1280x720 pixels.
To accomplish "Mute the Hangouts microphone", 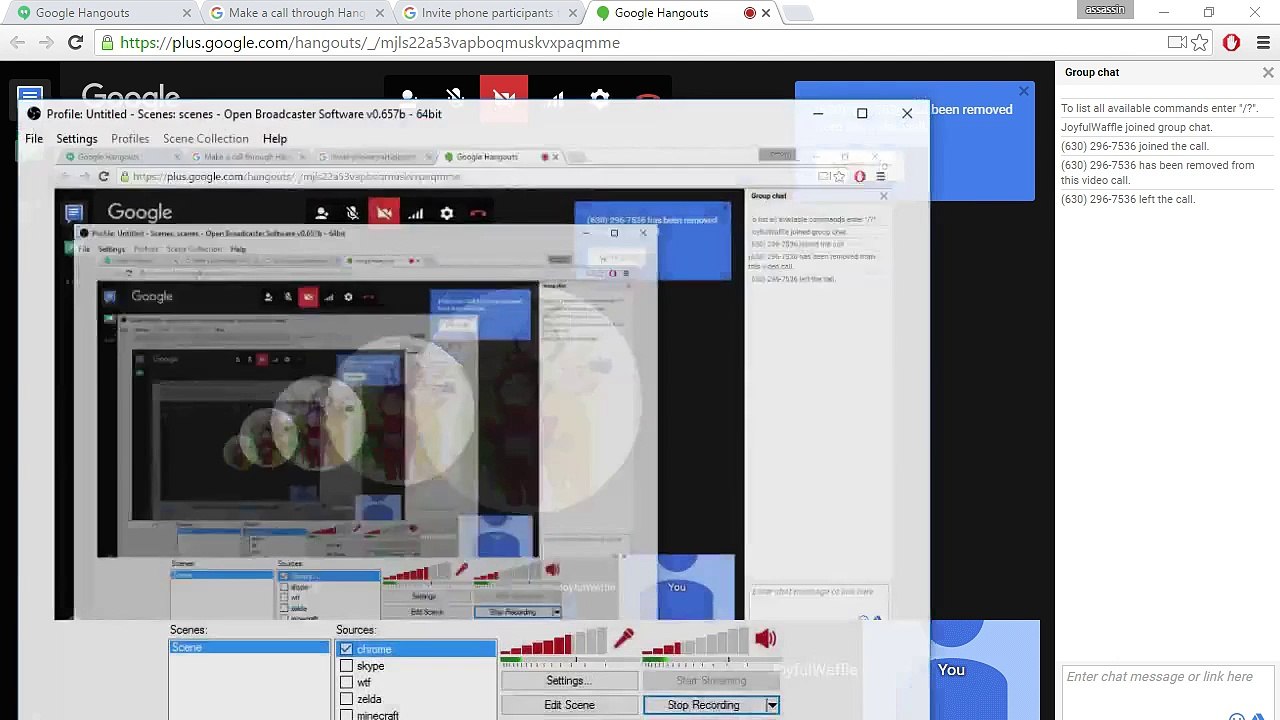I will point(455,97).
